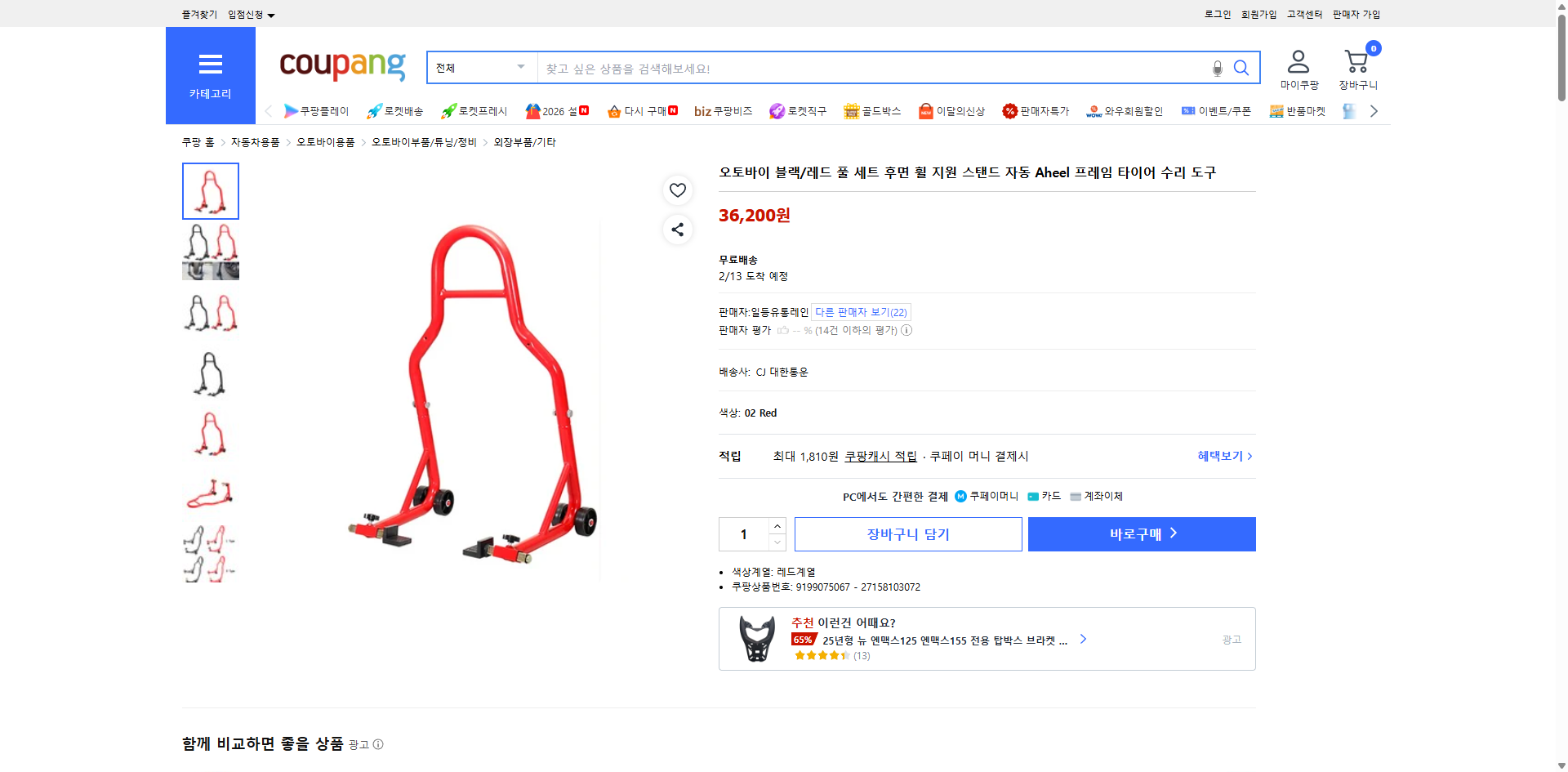Click the right chevron to see more nav items
1568x772 pixels.
(1374, 111)
